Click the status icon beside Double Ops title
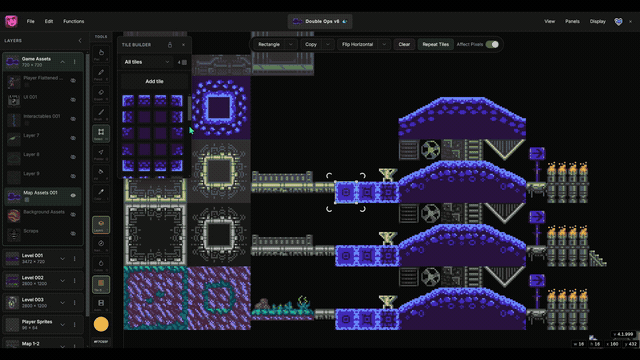The height and width of the screenshot is (360, 640). click(345, 21)
